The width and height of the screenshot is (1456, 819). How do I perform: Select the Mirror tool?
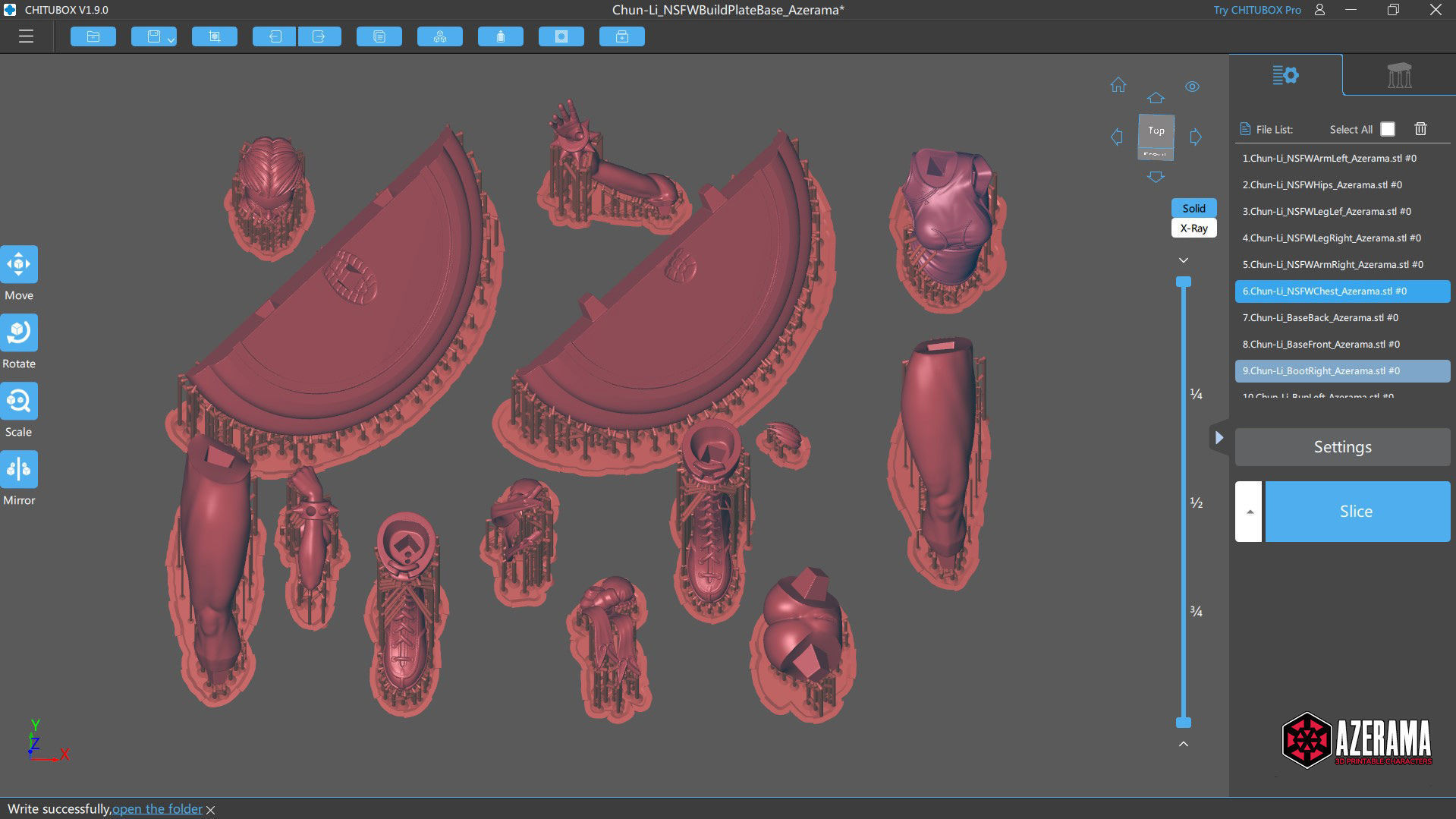19,470
